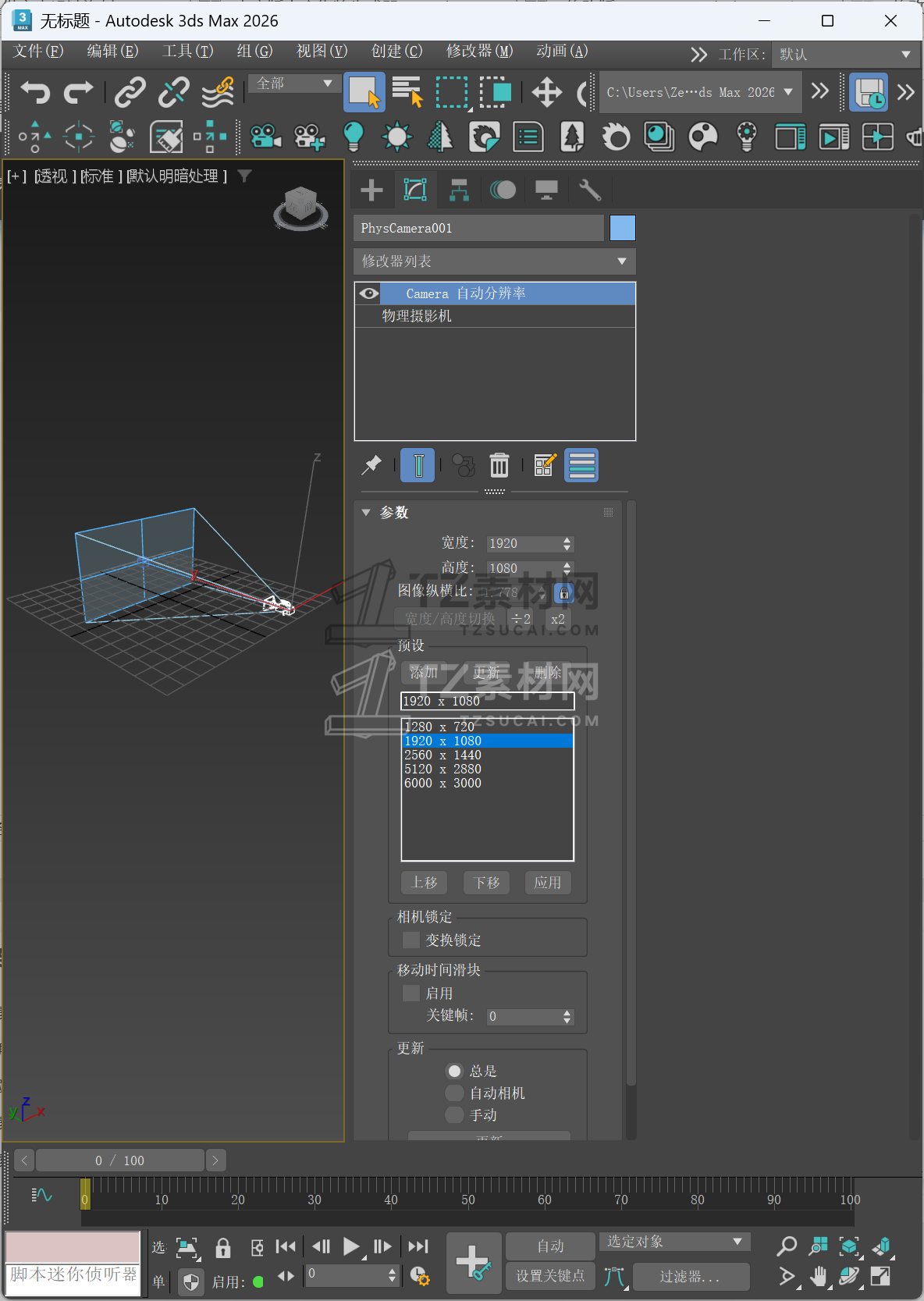The image size is (924, 1301).
Task: Open the Display panel tab
Action: click(x=546, y=190)
